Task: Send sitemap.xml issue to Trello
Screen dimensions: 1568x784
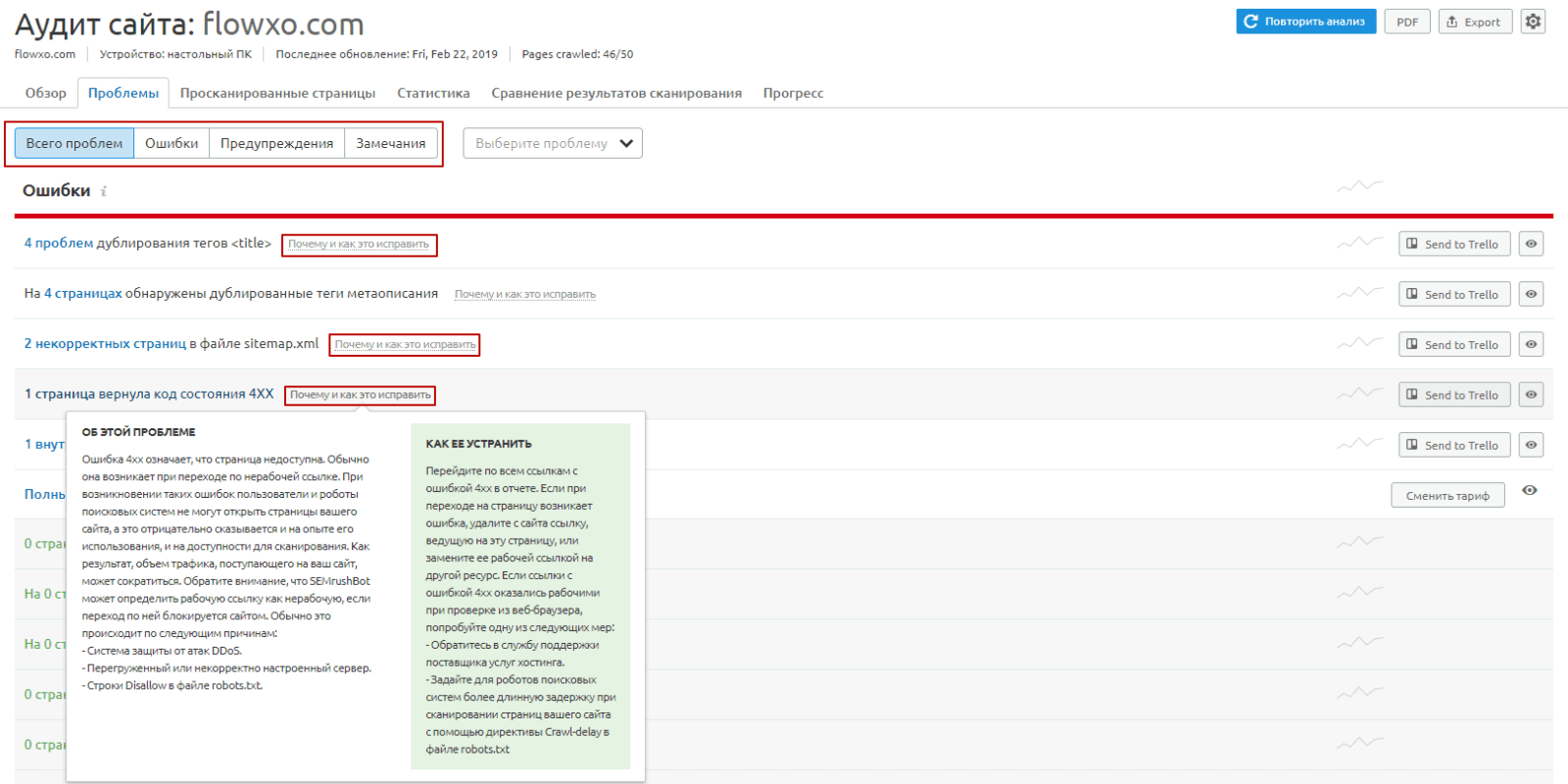Action: (x=1454, y=344)
